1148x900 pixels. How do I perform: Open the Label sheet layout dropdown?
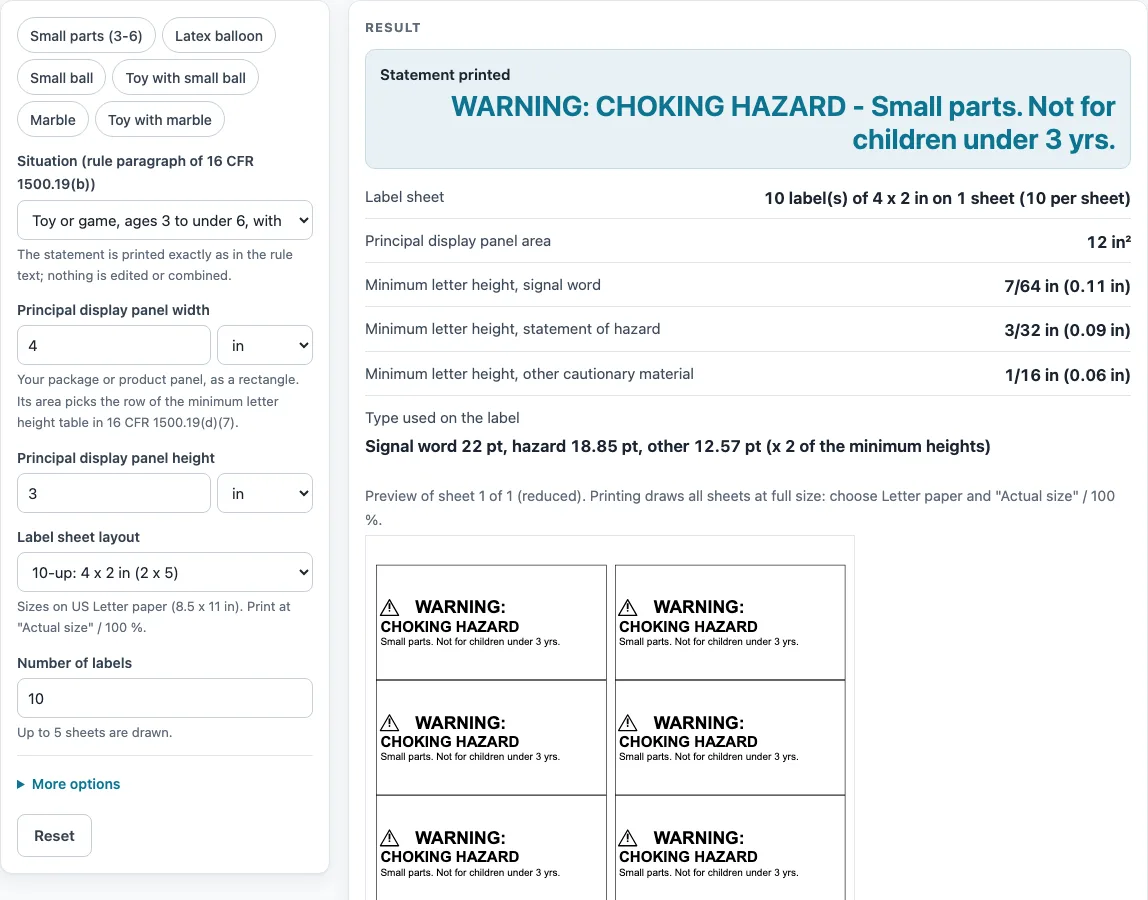pos(165,572)
